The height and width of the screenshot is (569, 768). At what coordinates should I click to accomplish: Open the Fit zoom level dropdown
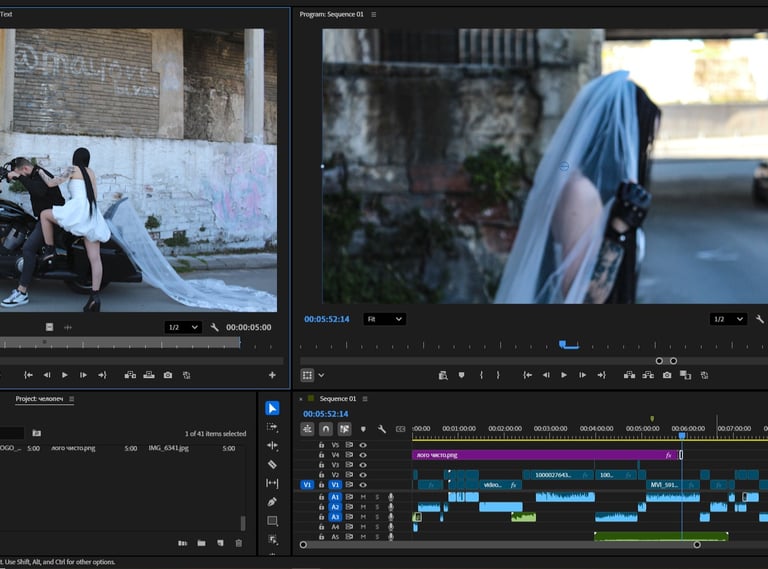tap(384, 319)
